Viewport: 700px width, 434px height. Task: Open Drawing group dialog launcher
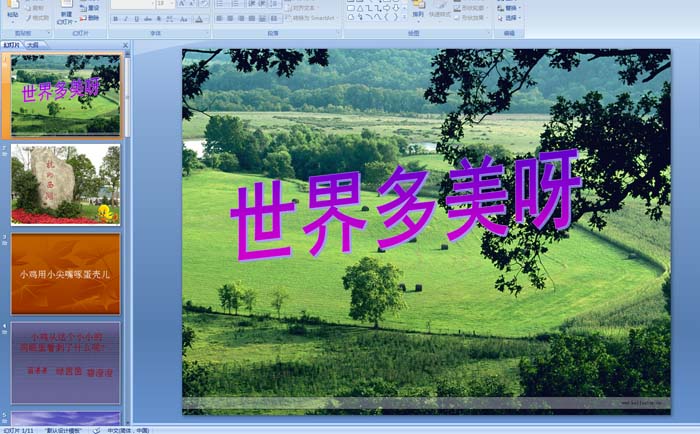(x=489, y=33)
